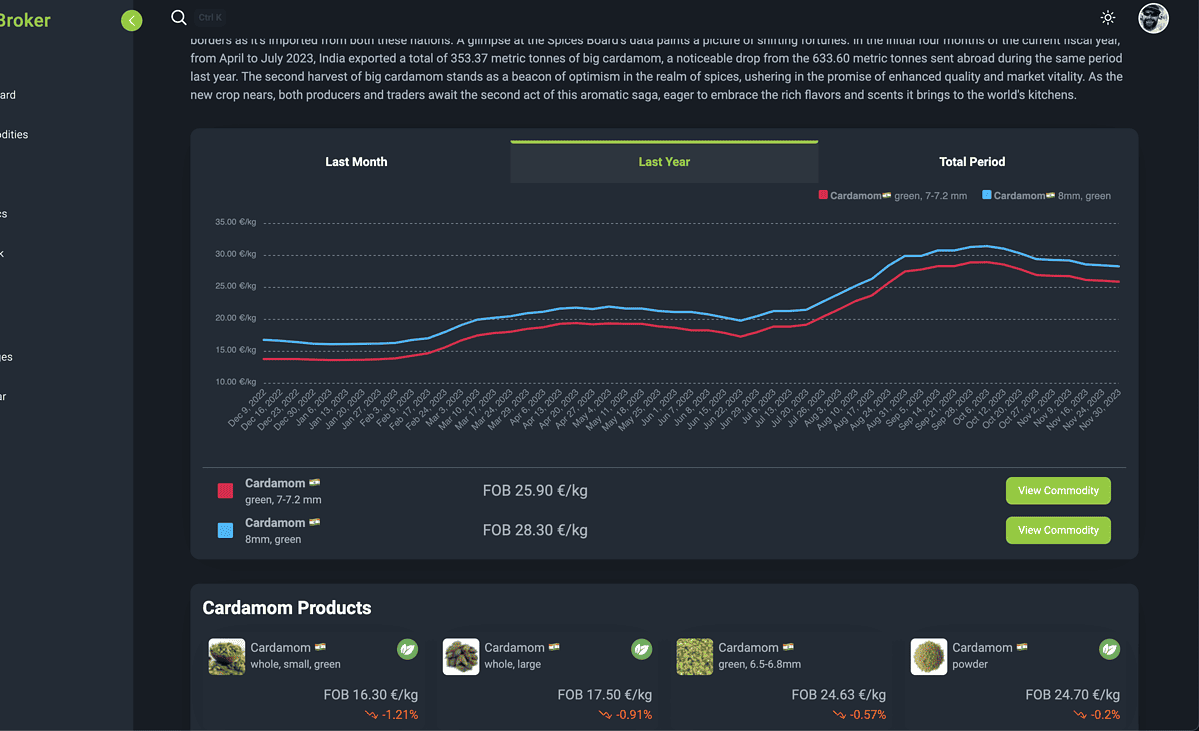Click the downtrend arrow icon next to -1.21%
1199x731 pixels.
371,715
